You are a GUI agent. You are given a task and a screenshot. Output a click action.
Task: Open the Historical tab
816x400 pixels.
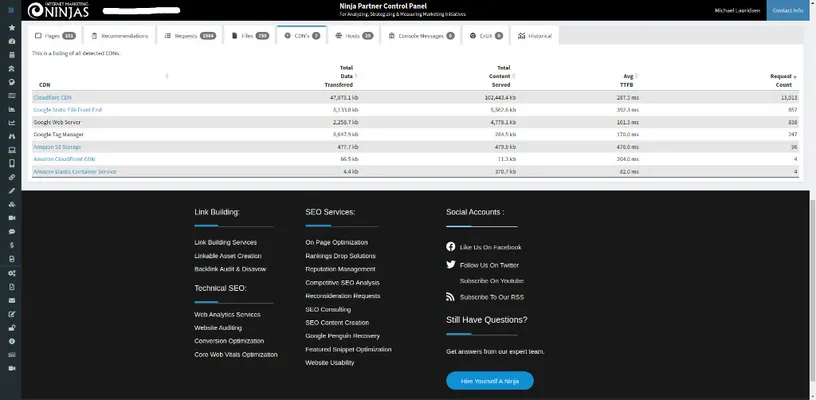pos(535,35)
